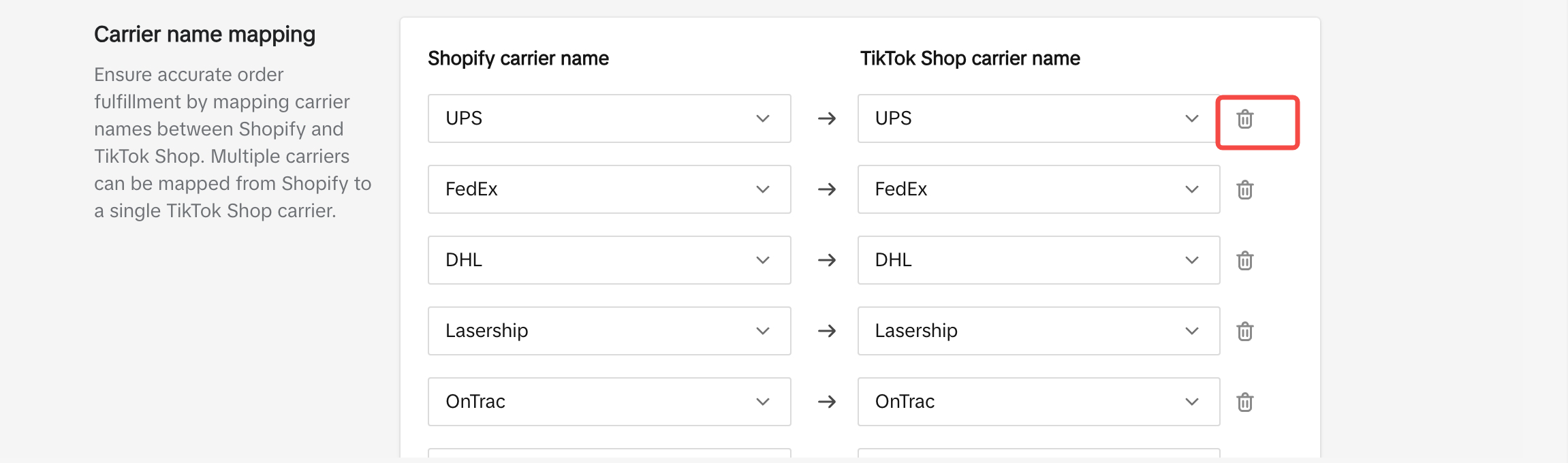Expand the TikTok Shop OnTrac dropdown

pyautogui.click(x=1037, y=402)
